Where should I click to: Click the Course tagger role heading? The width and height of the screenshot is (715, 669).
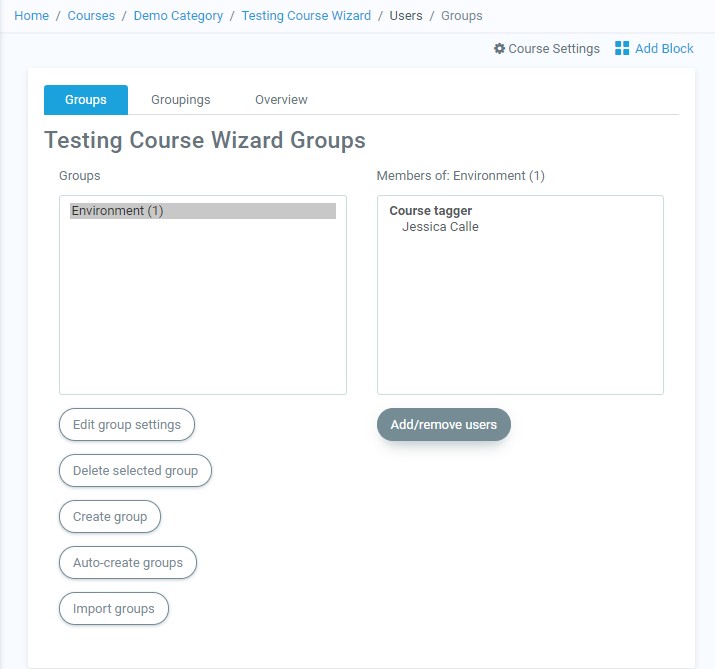pyautogui.click(x=430, y=211)
